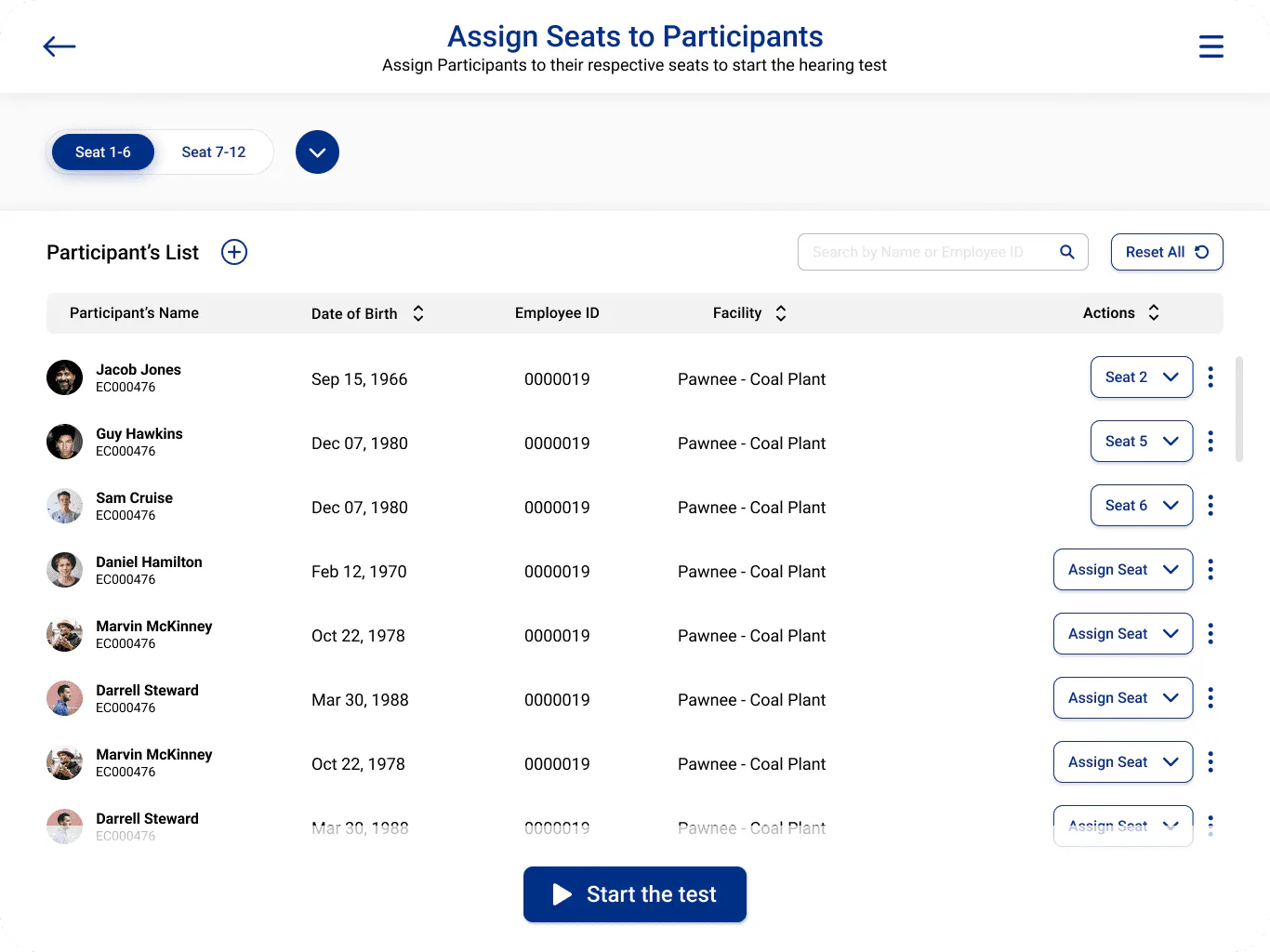
Task: Click the participant list vertical scrollbar
Action: (x=1239, y=409)
